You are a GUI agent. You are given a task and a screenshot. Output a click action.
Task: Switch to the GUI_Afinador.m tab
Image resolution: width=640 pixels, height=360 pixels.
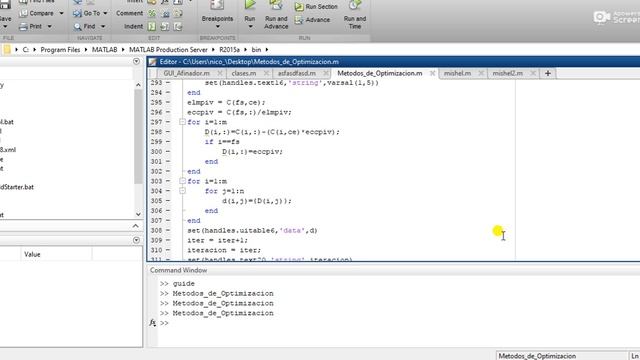[x=187, y=73]
